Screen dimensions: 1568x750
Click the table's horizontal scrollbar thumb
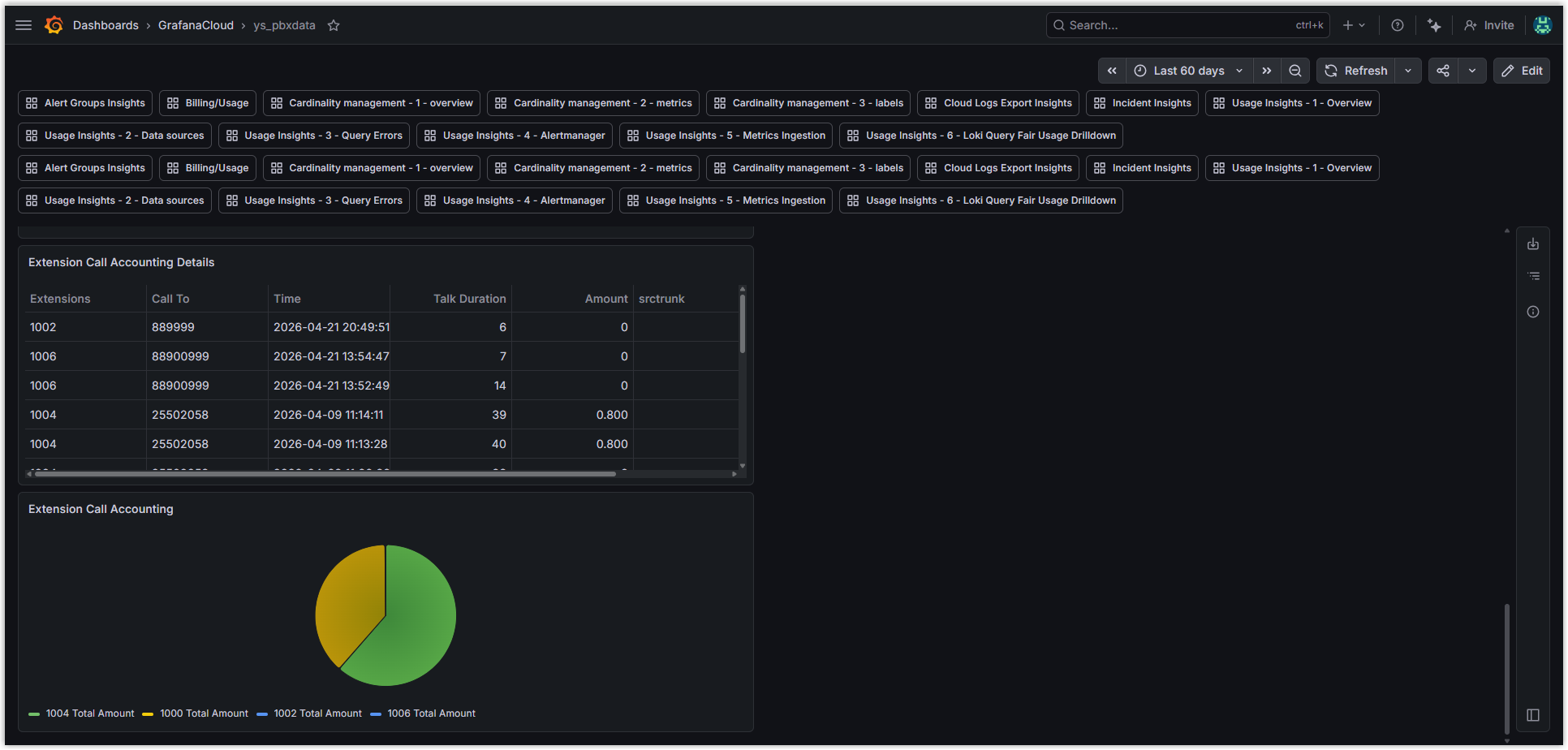coord(325,474)
